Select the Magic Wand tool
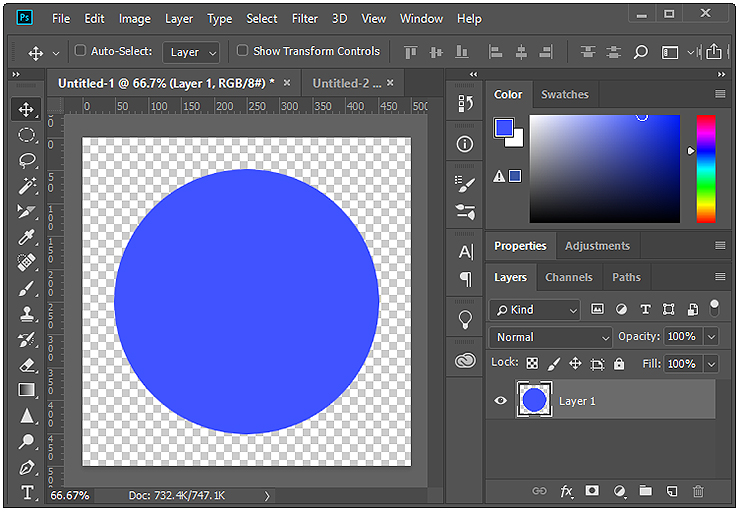 click(26, 185)
